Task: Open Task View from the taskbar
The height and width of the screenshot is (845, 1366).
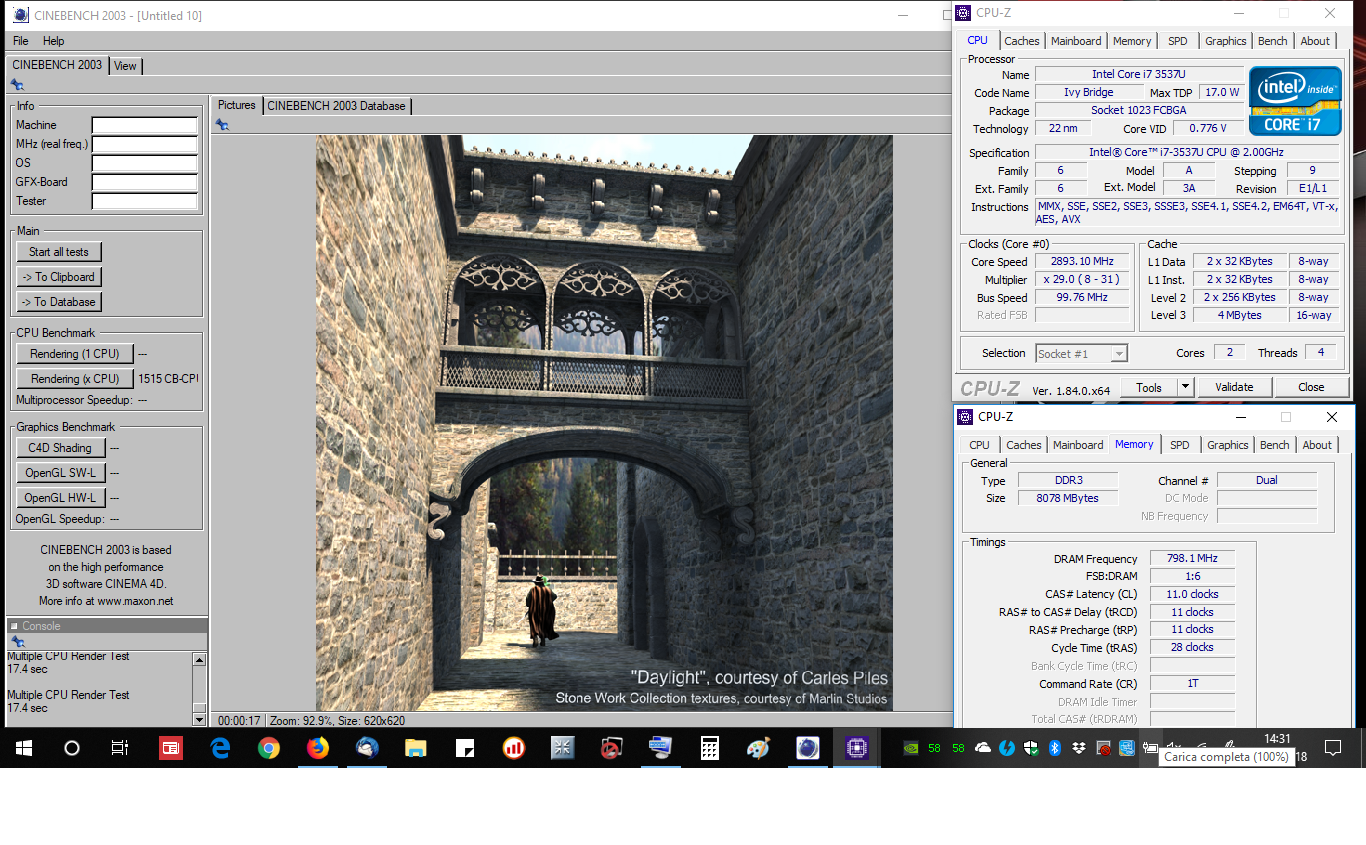Action: pos(120,747)
